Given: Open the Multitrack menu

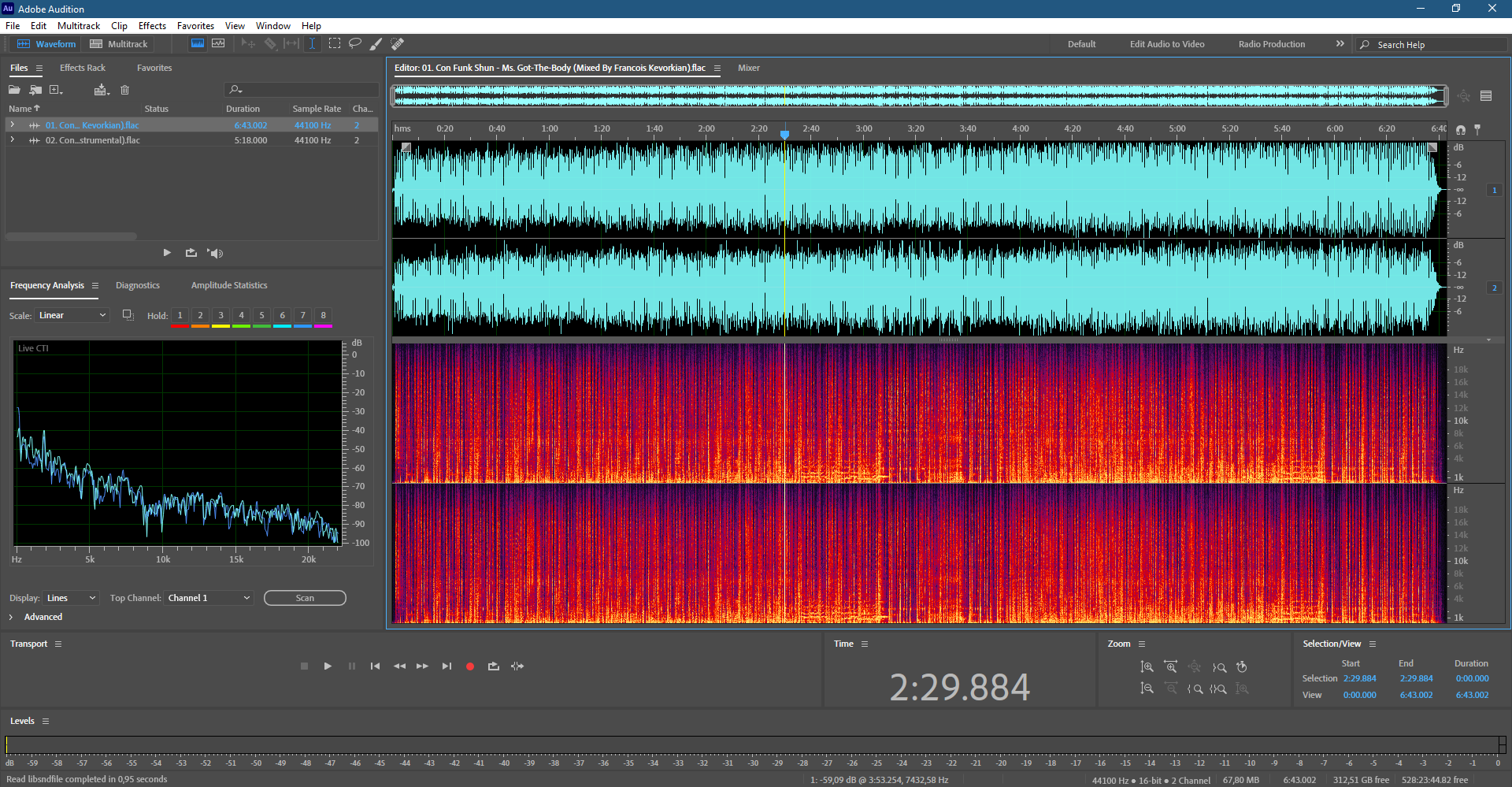Looking at the screenshot, I should click(x=79, y=26).
